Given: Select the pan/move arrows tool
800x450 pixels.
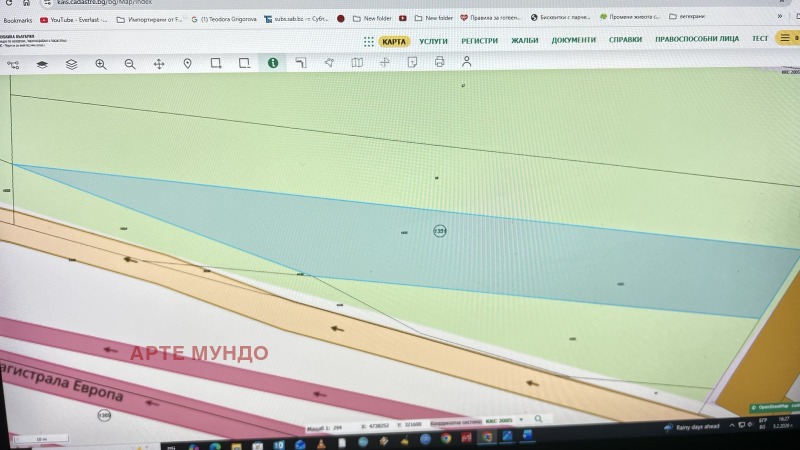Looking at the screenshot, I should click(x=159, y=63).
